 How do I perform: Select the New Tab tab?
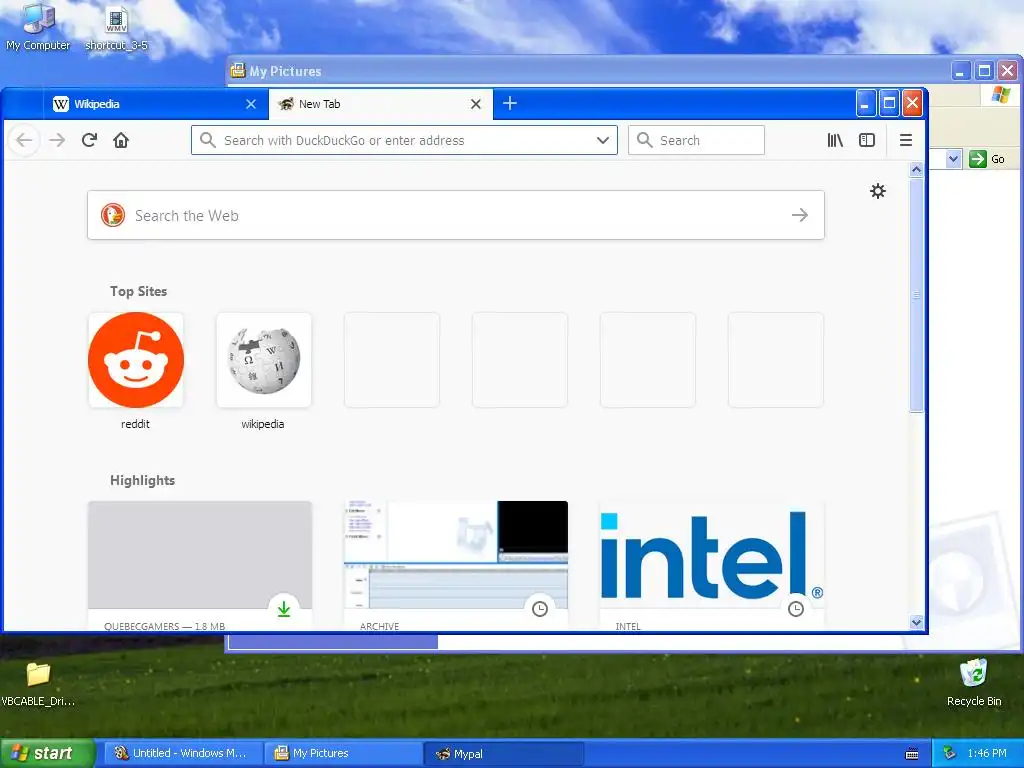pos(381,104)
